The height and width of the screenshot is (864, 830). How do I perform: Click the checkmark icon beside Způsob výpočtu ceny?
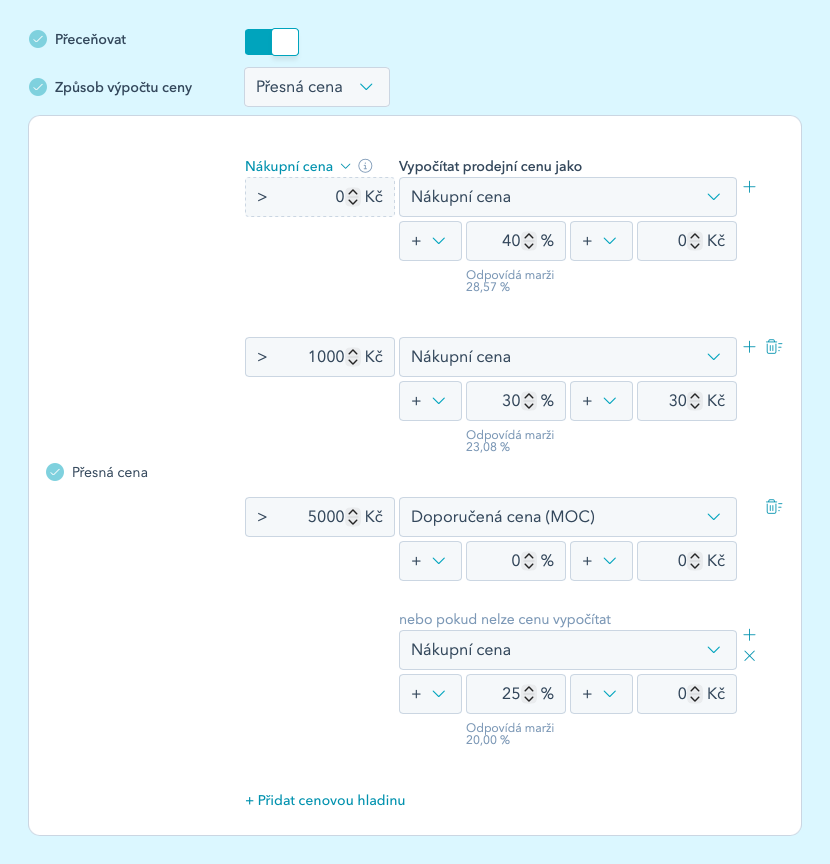38,87
